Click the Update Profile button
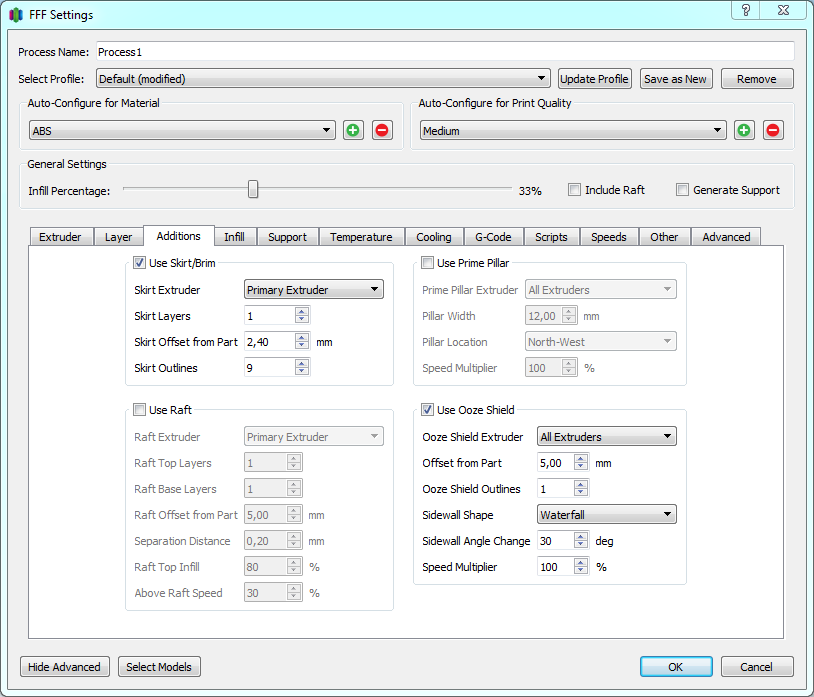 coord(594,79)
